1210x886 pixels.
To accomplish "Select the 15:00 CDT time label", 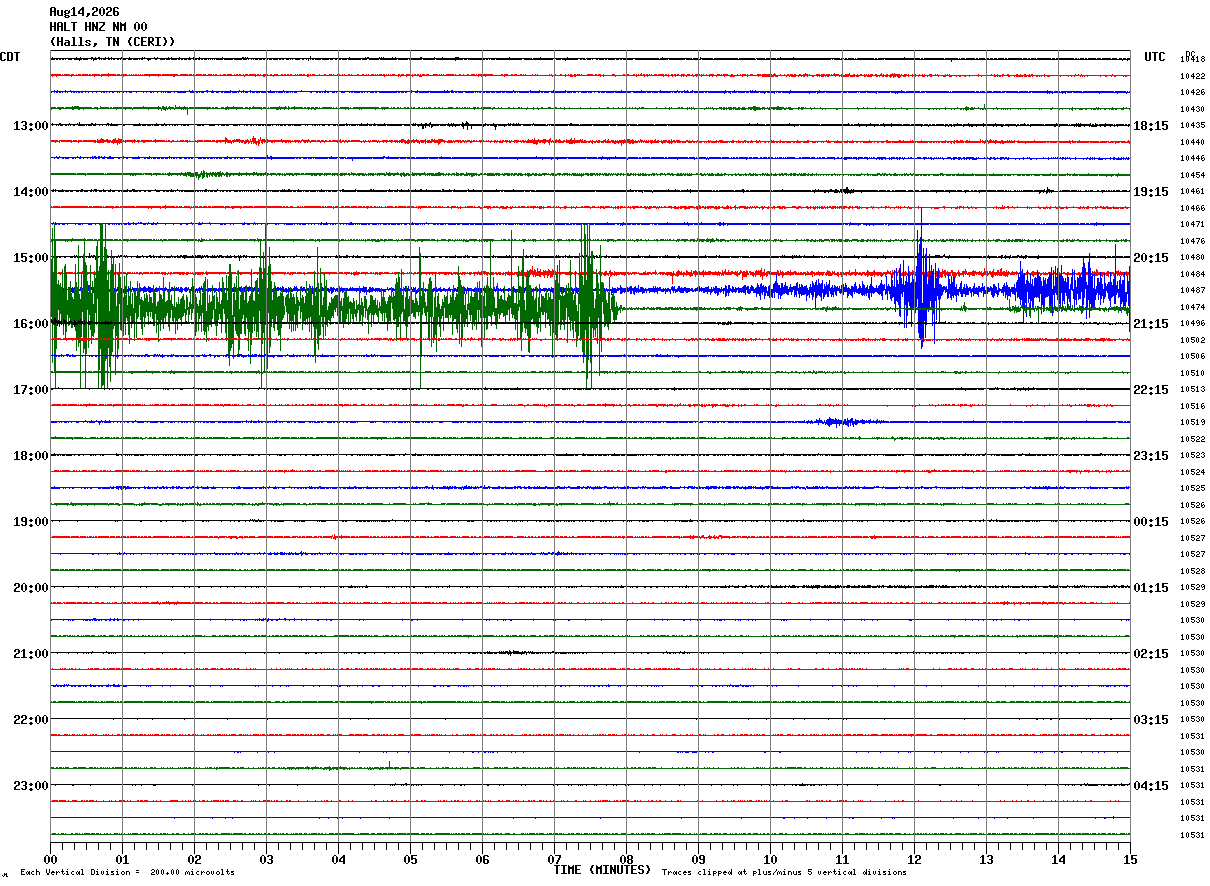I will click(31, 258).
